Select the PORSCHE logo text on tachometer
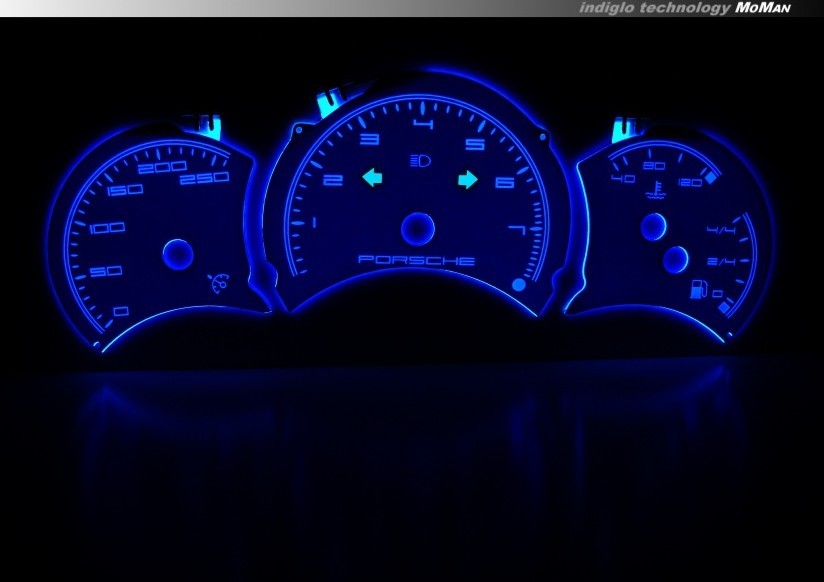The height and width of the screenshot is (582, 824). click(417, 260)
